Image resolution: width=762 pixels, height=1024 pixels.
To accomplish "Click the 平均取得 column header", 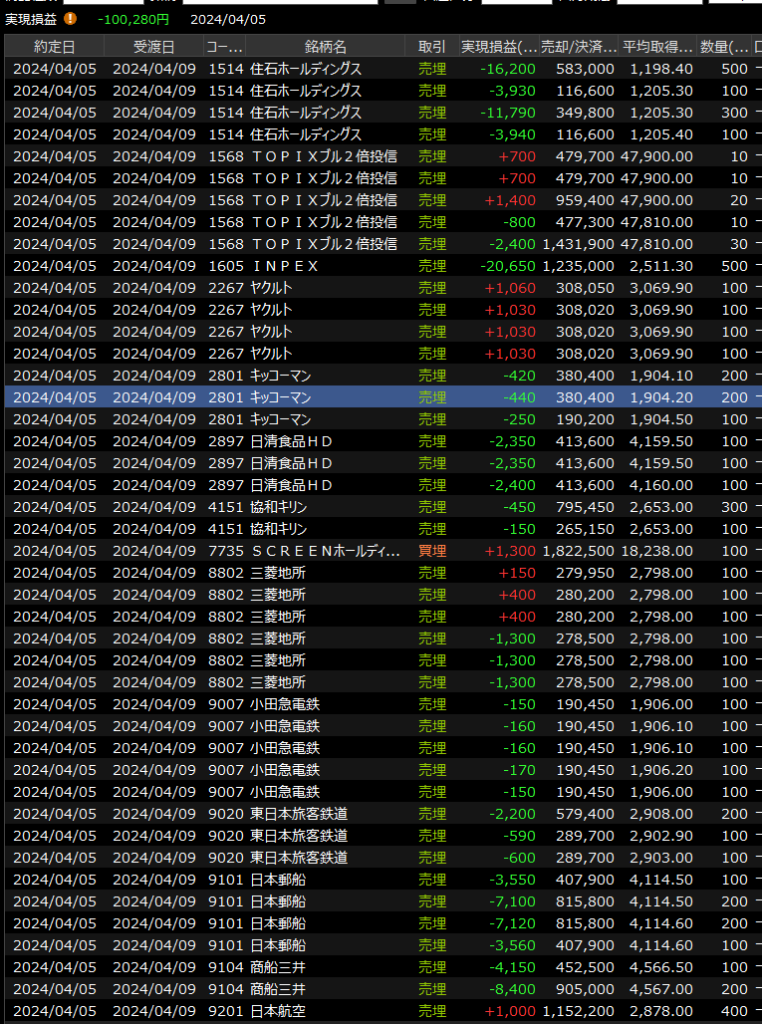I will [x=657, y=47].
